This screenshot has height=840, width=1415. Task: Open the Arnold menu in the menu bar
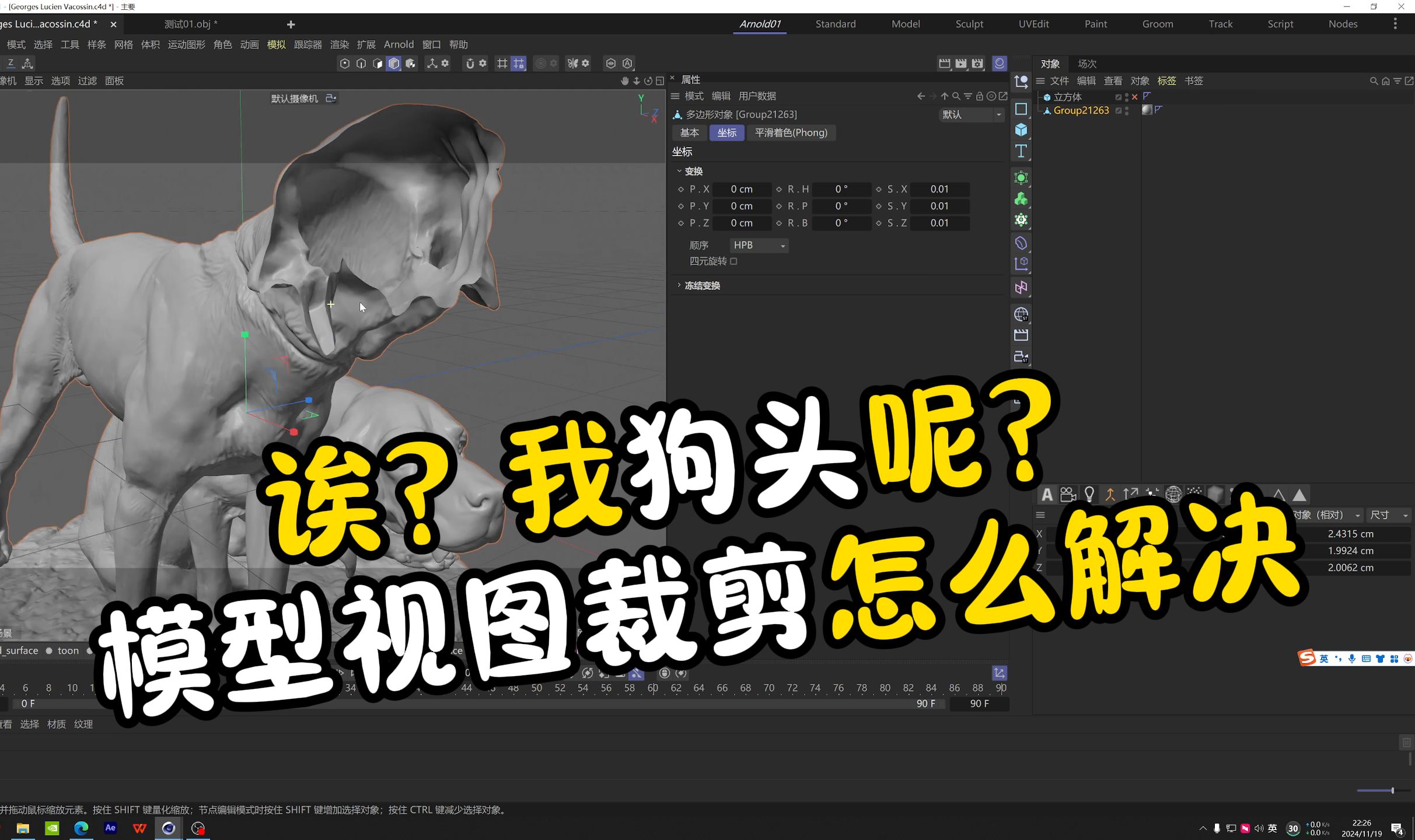coord(399,44)
